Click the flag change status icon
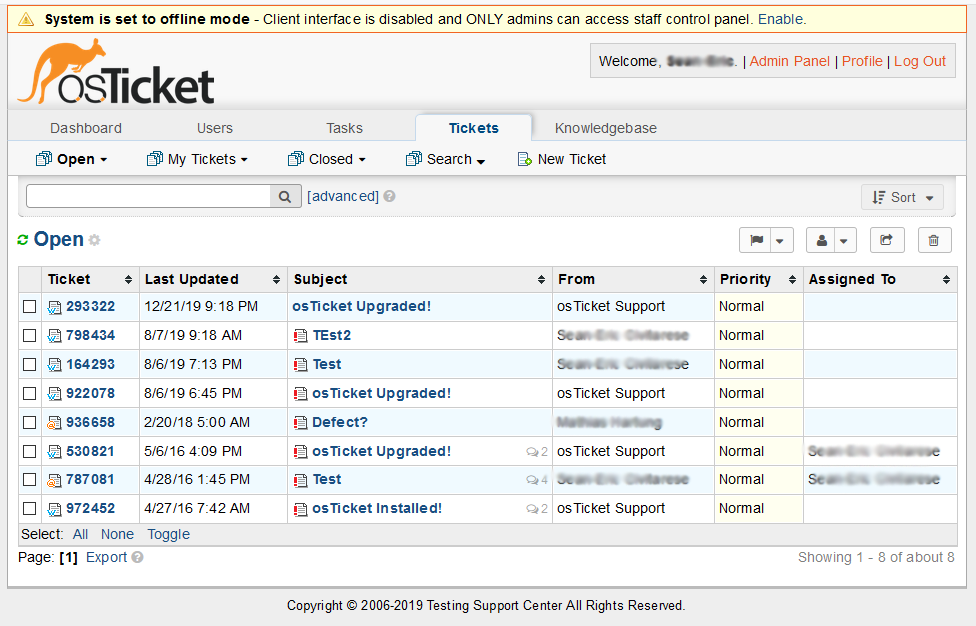 coord(756,240)
